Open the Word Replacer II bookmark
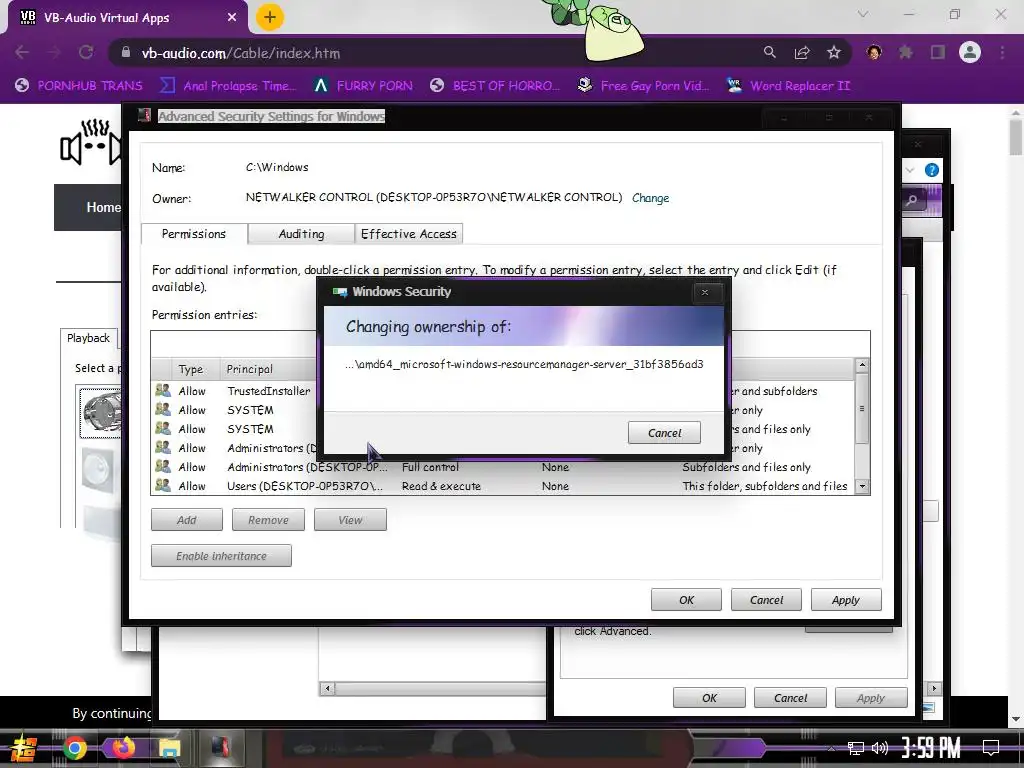This screenshot has height=768, width=1024. 789,86
